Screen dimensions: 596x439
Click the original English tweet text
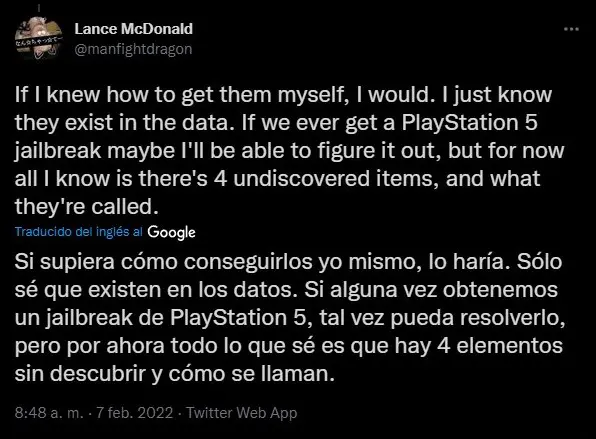coord(290,151)
